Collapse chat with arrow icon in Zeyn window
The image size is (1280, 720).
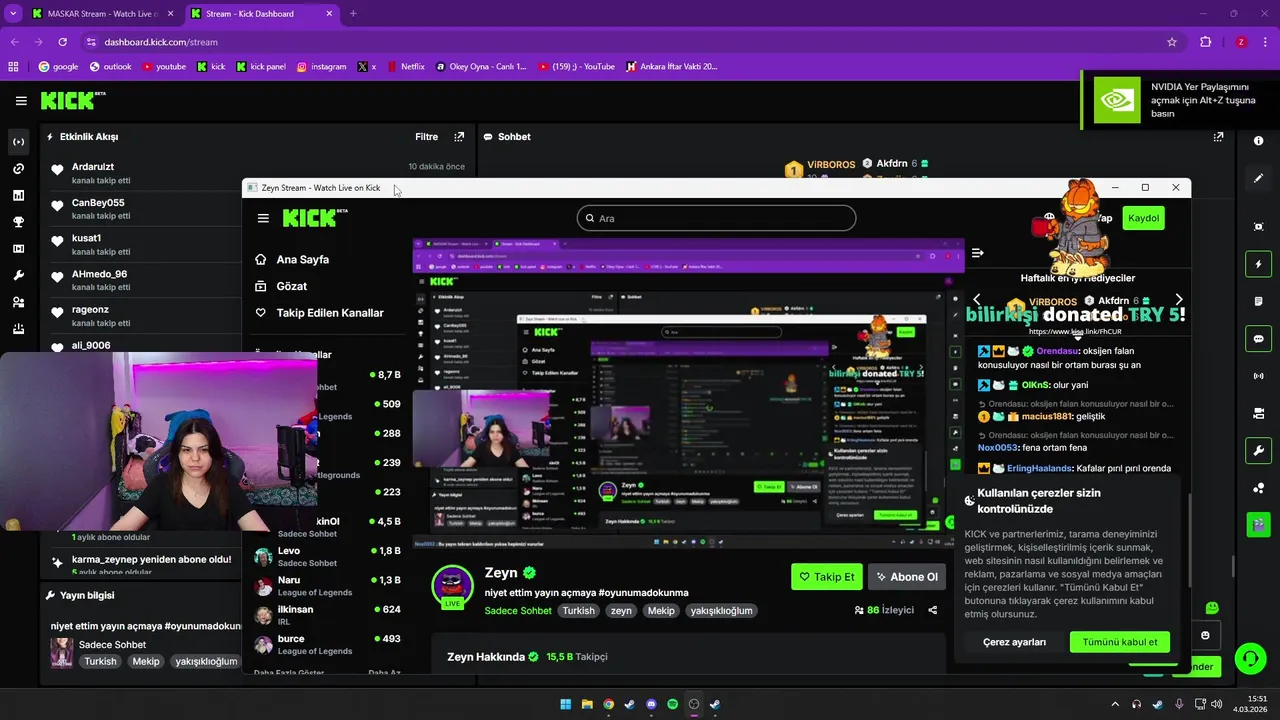977,253
